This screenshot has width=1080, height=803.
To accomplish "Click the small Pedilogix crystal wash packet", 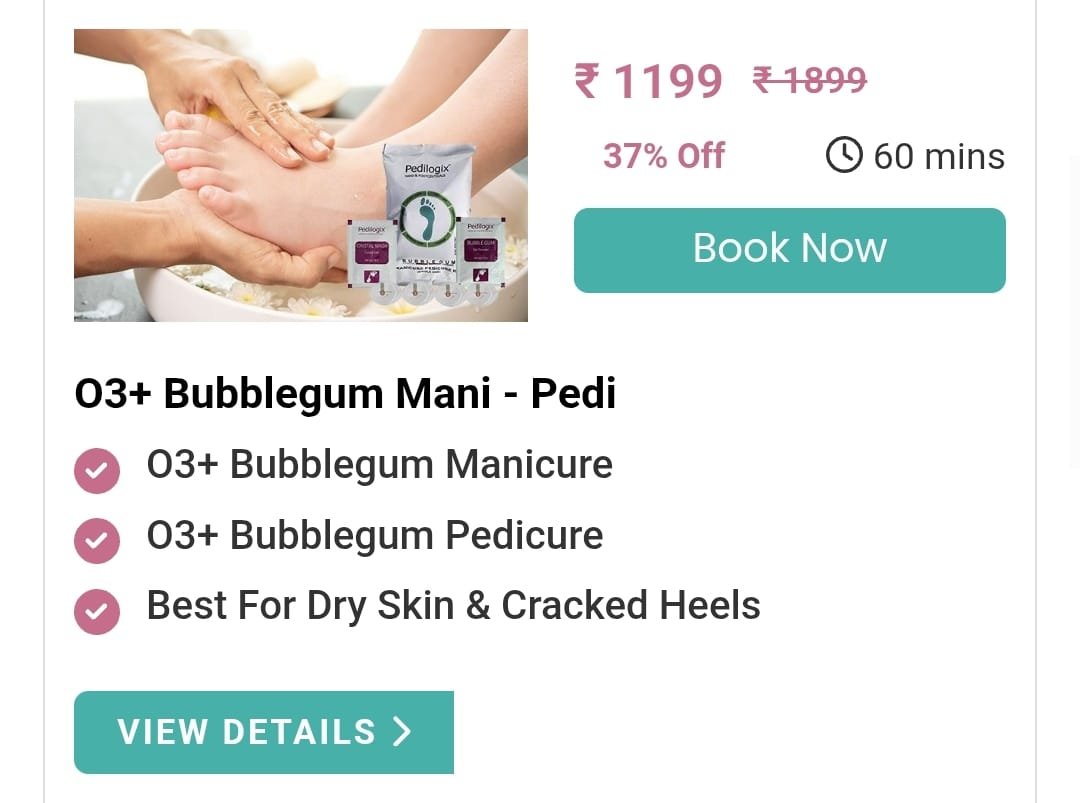I will click(371, 253).
